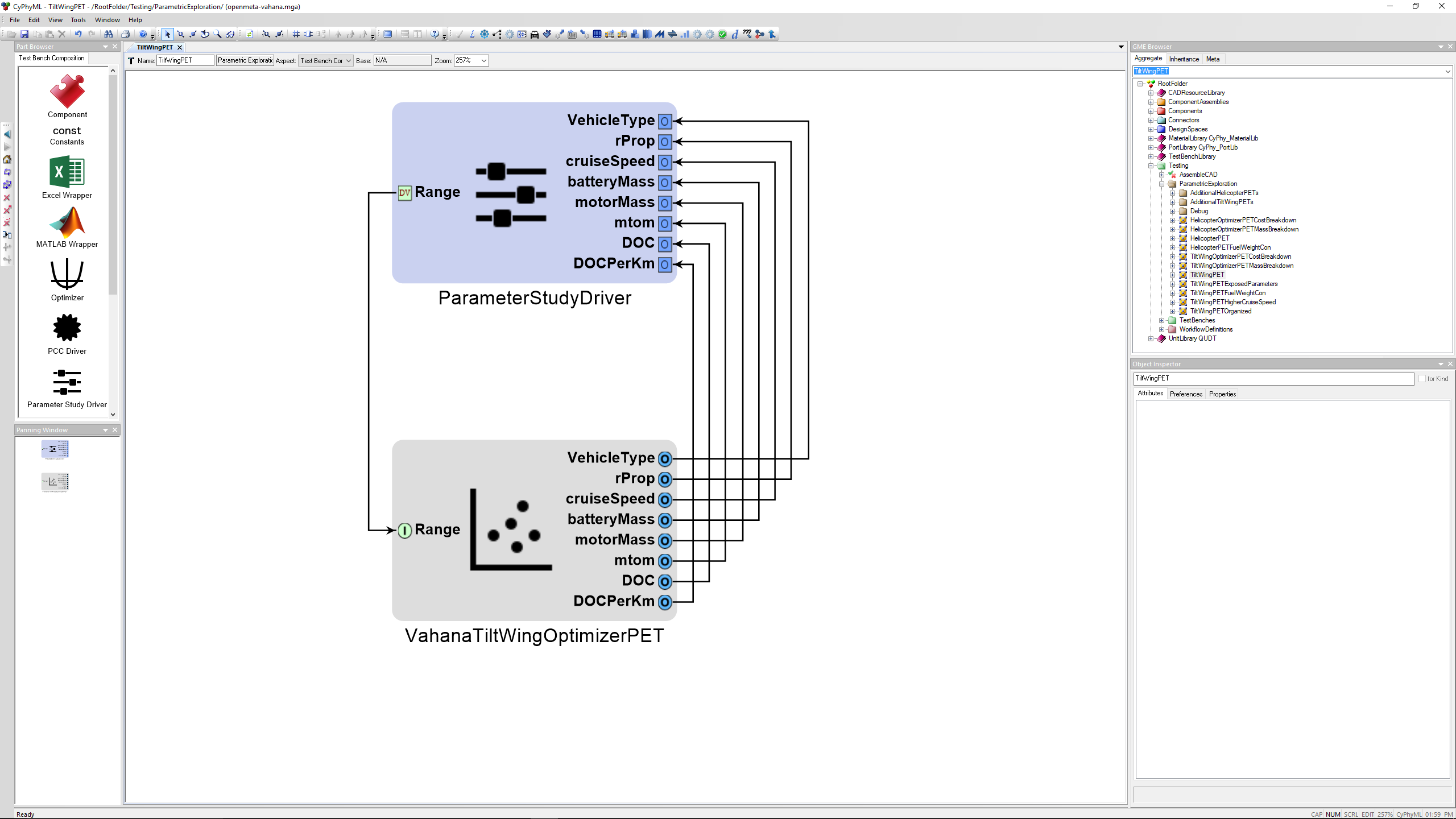Viewport: 1456px width, 819px height.
Task: Click the Undo toolbar icon
Action: click(78, 34)
